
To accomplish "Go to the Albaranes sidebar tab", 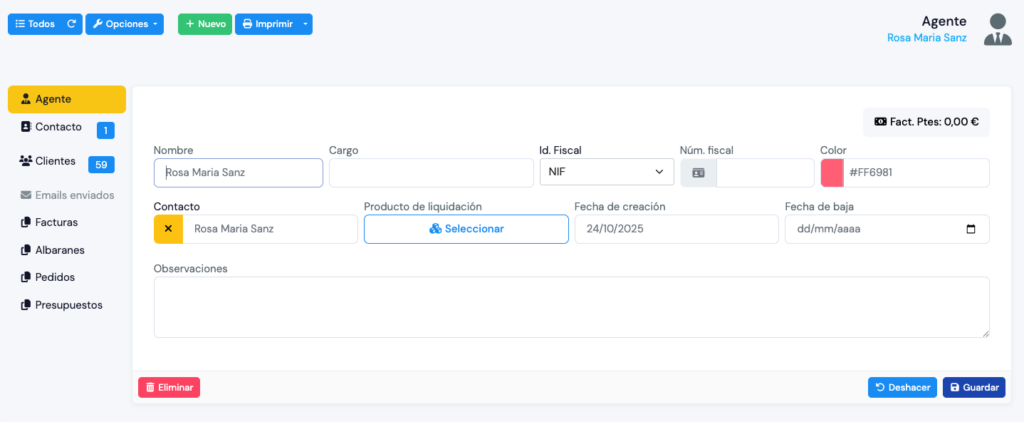I will coord(59,250).
